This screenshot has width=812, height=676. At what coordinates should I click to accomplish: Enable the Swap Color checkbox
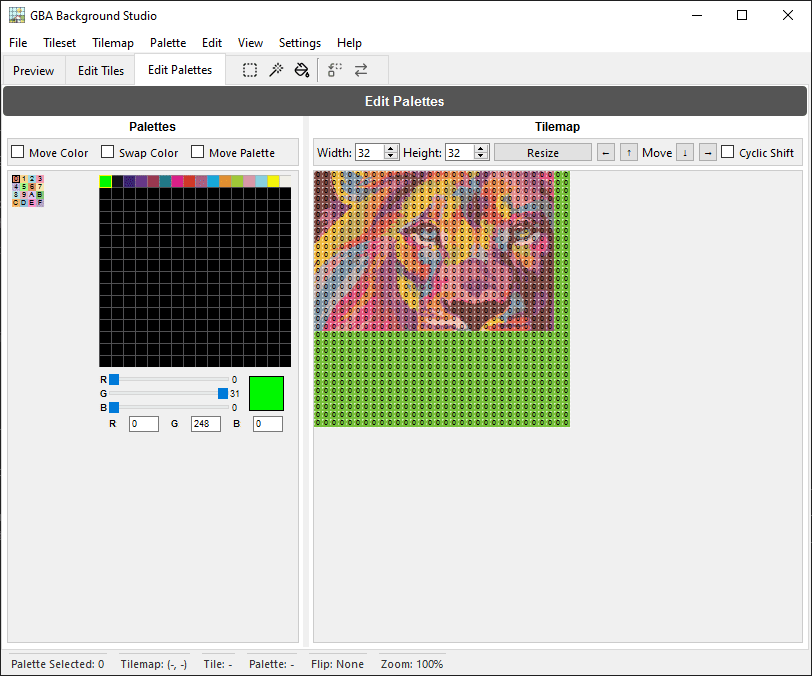pyautogui.click(x=108, y=152)
